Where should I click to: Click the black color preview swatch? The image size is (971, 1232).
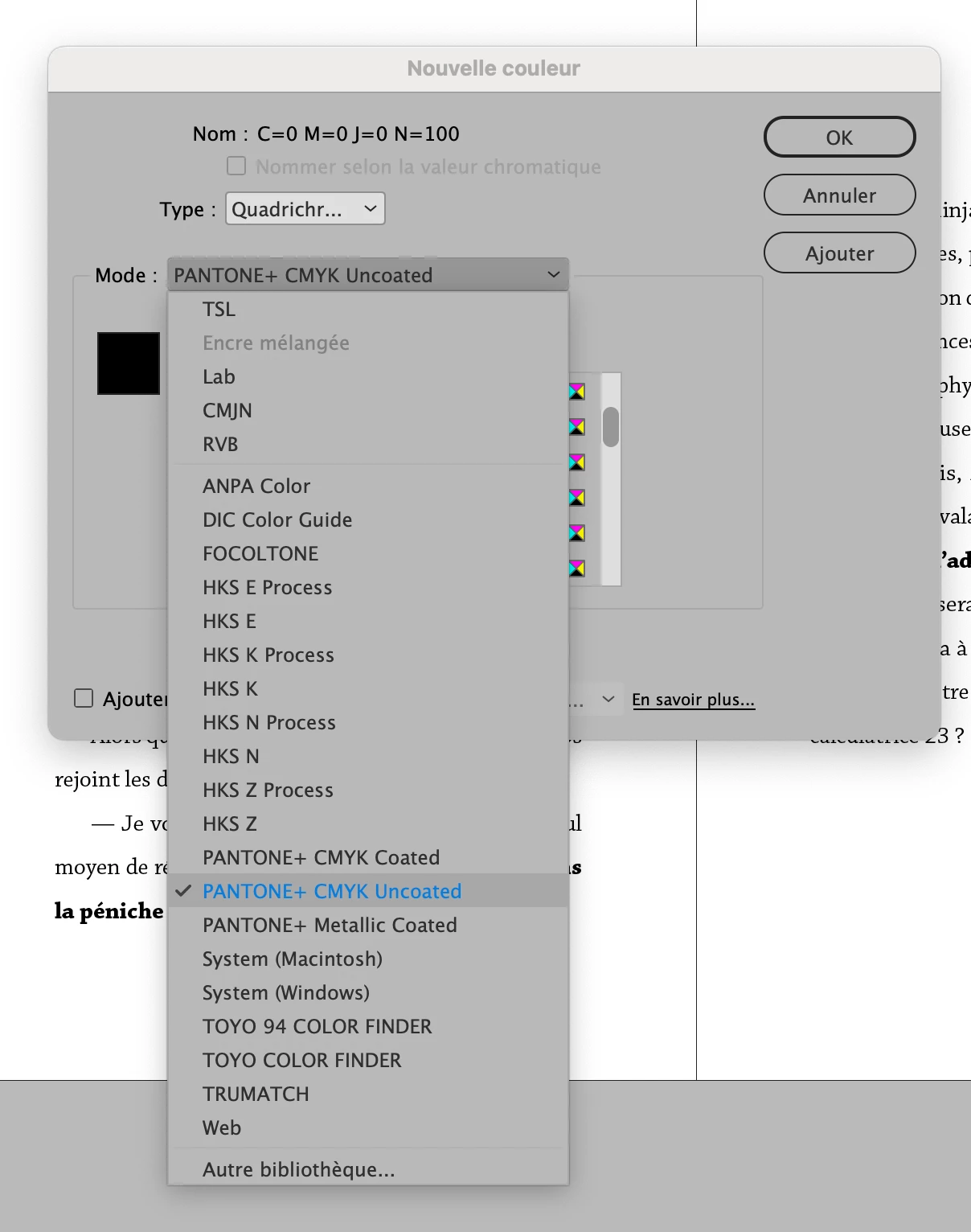[x=129, y=363]
